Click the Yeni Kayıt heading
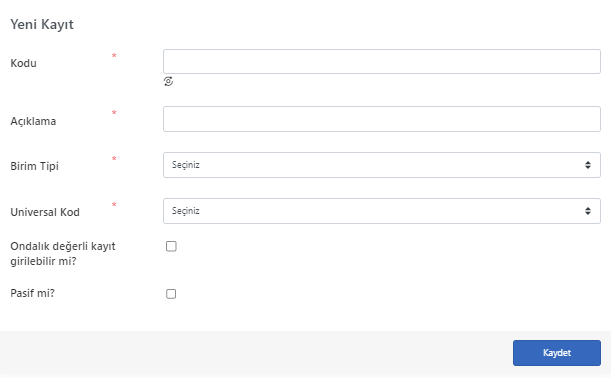Screen dimensions: 611x378 click(42, 24)
